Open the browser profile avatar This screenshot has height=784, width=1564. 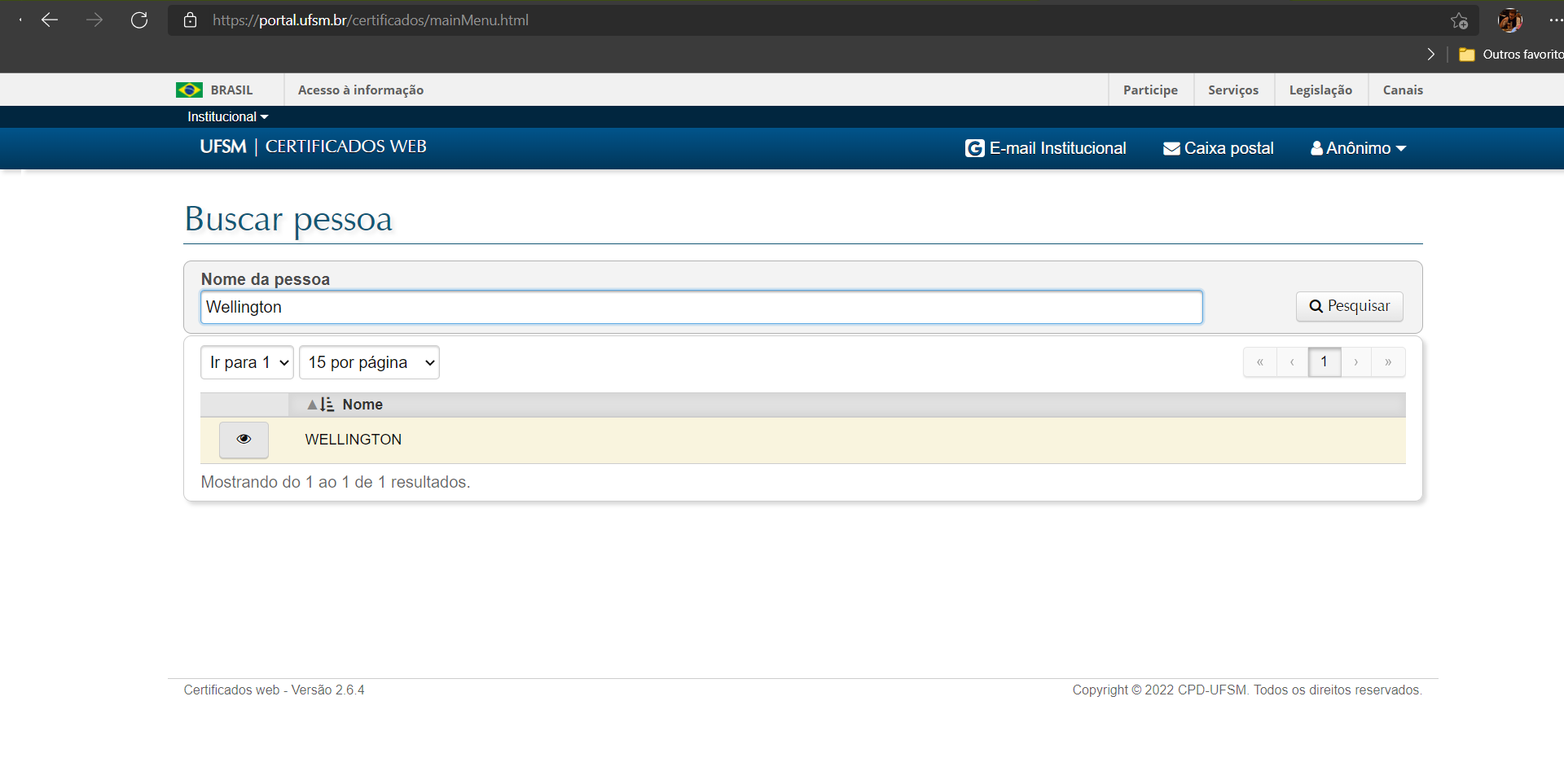(1509, 20)
